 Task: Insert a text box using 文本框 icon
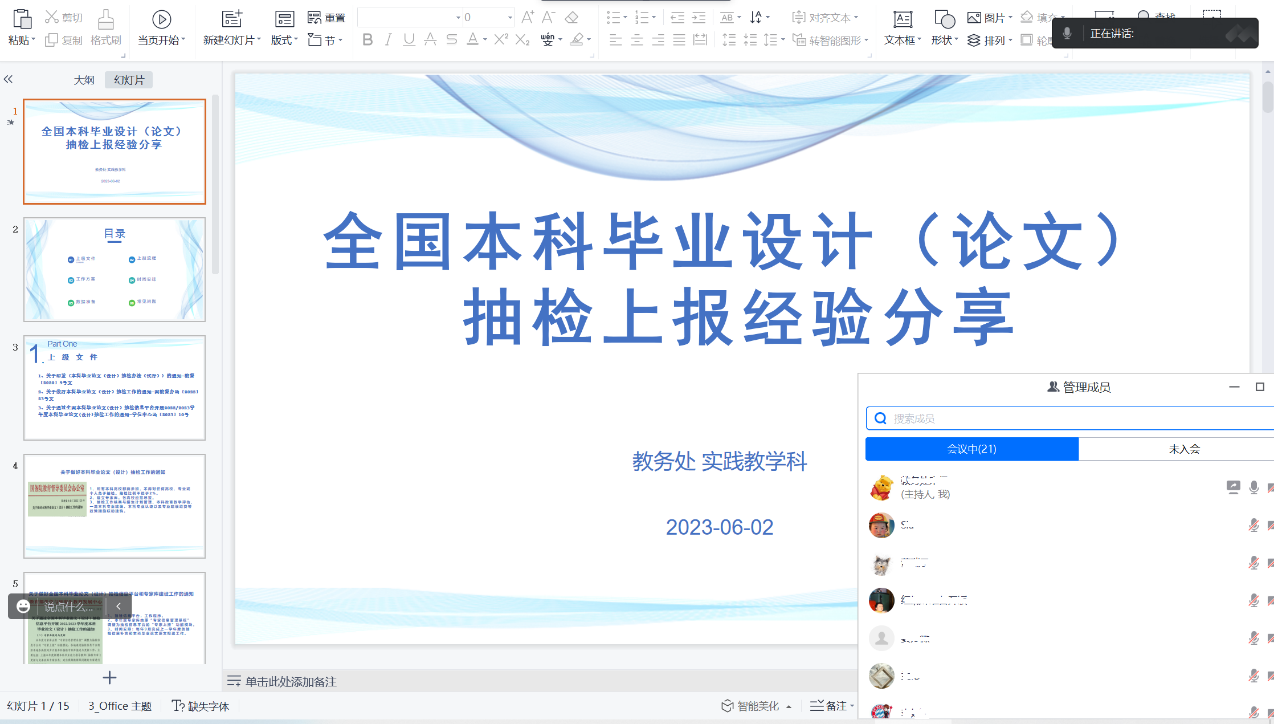[902, 19]
